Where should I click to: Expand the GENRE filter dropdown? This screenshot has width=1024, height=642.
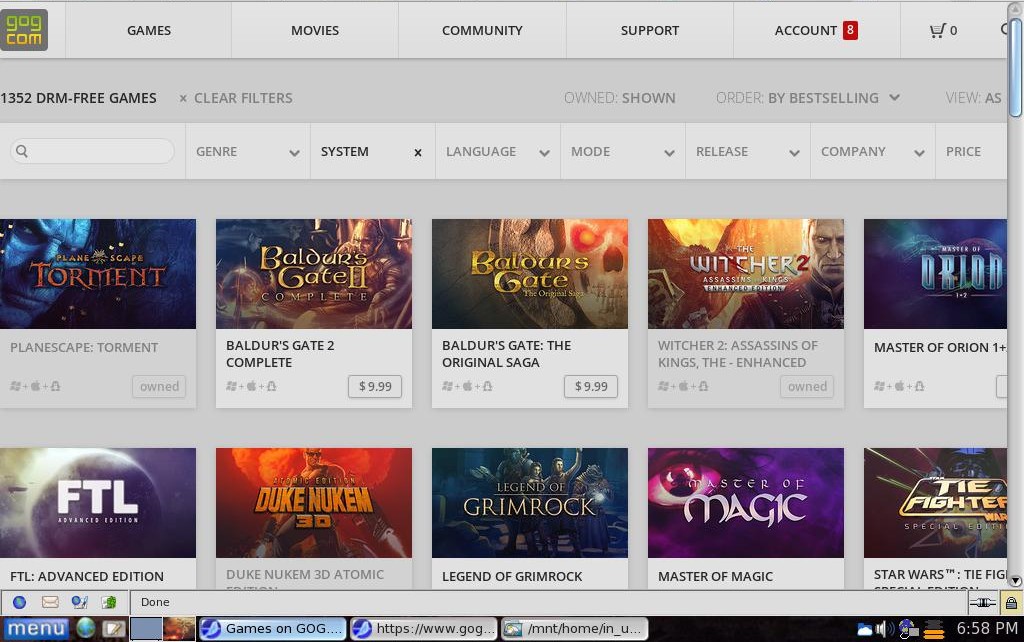[x=248, y=152]
